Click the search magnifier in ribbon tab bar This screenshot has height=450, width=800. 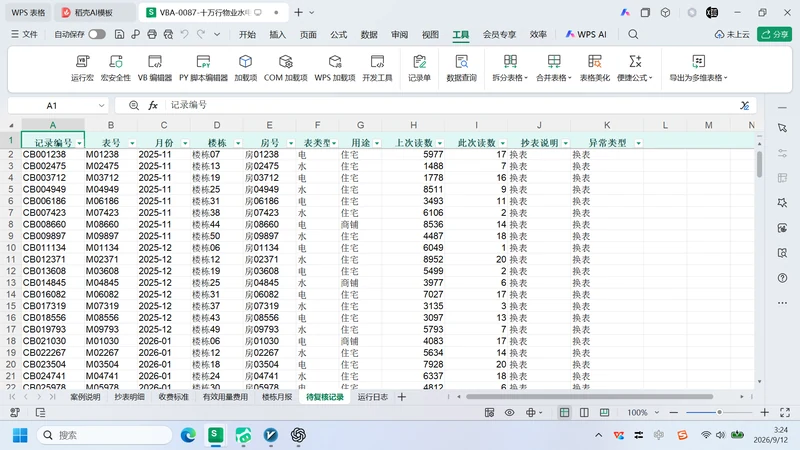click(x=633, y=34)
